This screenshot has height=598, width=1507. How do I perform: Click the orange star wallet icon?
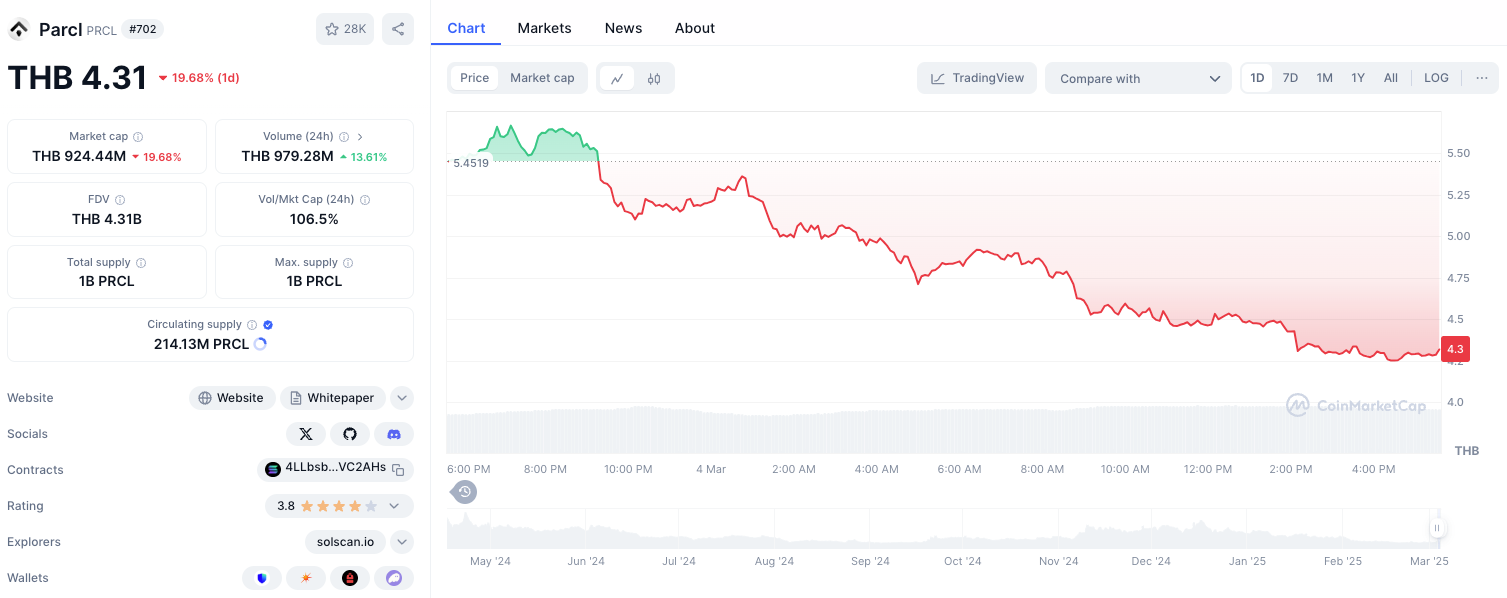click(x=306, y=578)
